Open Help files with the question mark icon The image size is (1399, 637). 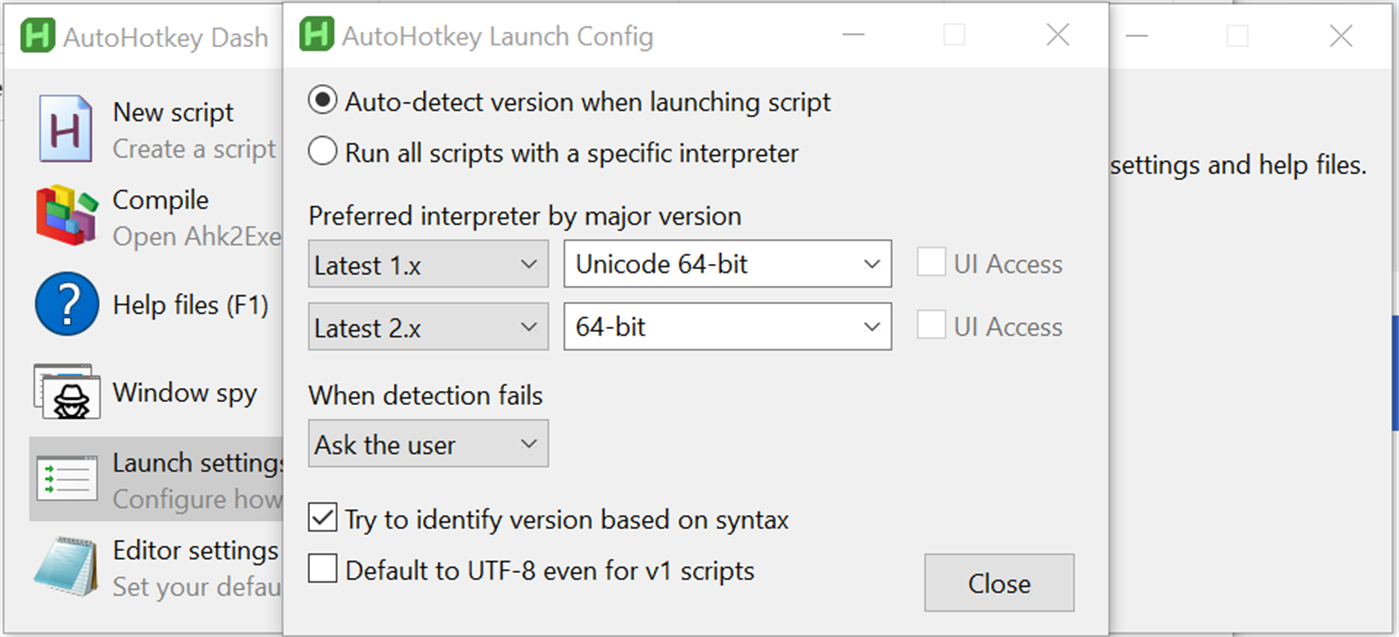(x=65, y=305)
